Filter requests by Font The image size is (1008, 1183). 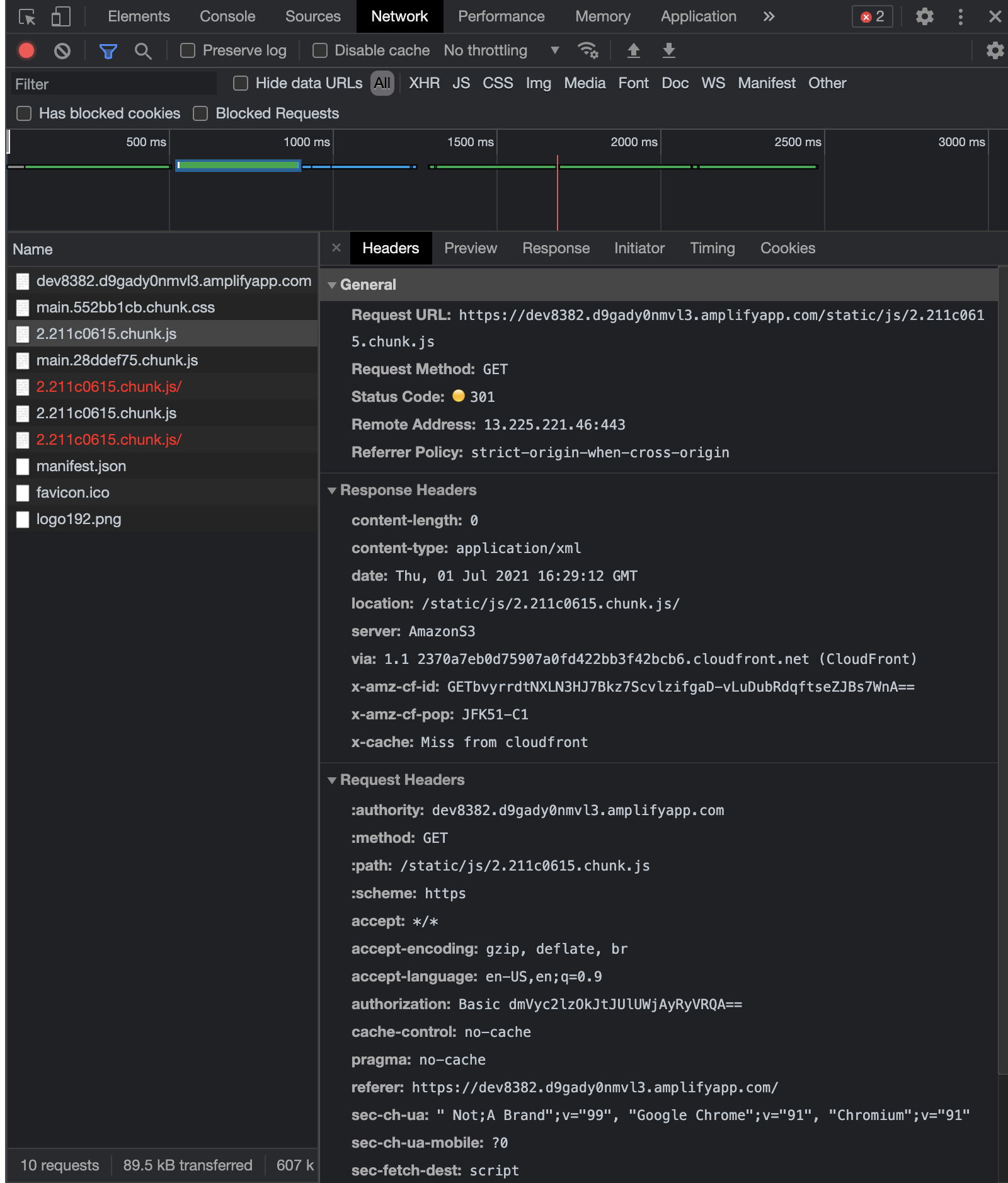click(633, 83)
